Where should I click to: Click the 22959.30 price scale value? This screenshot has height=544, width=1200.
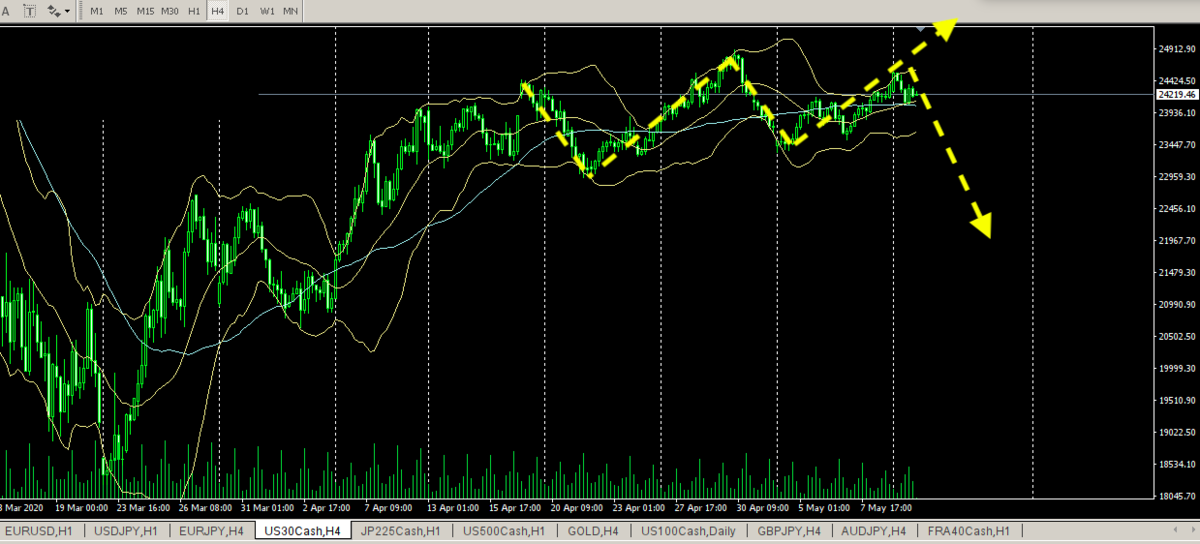[1177, 177]
